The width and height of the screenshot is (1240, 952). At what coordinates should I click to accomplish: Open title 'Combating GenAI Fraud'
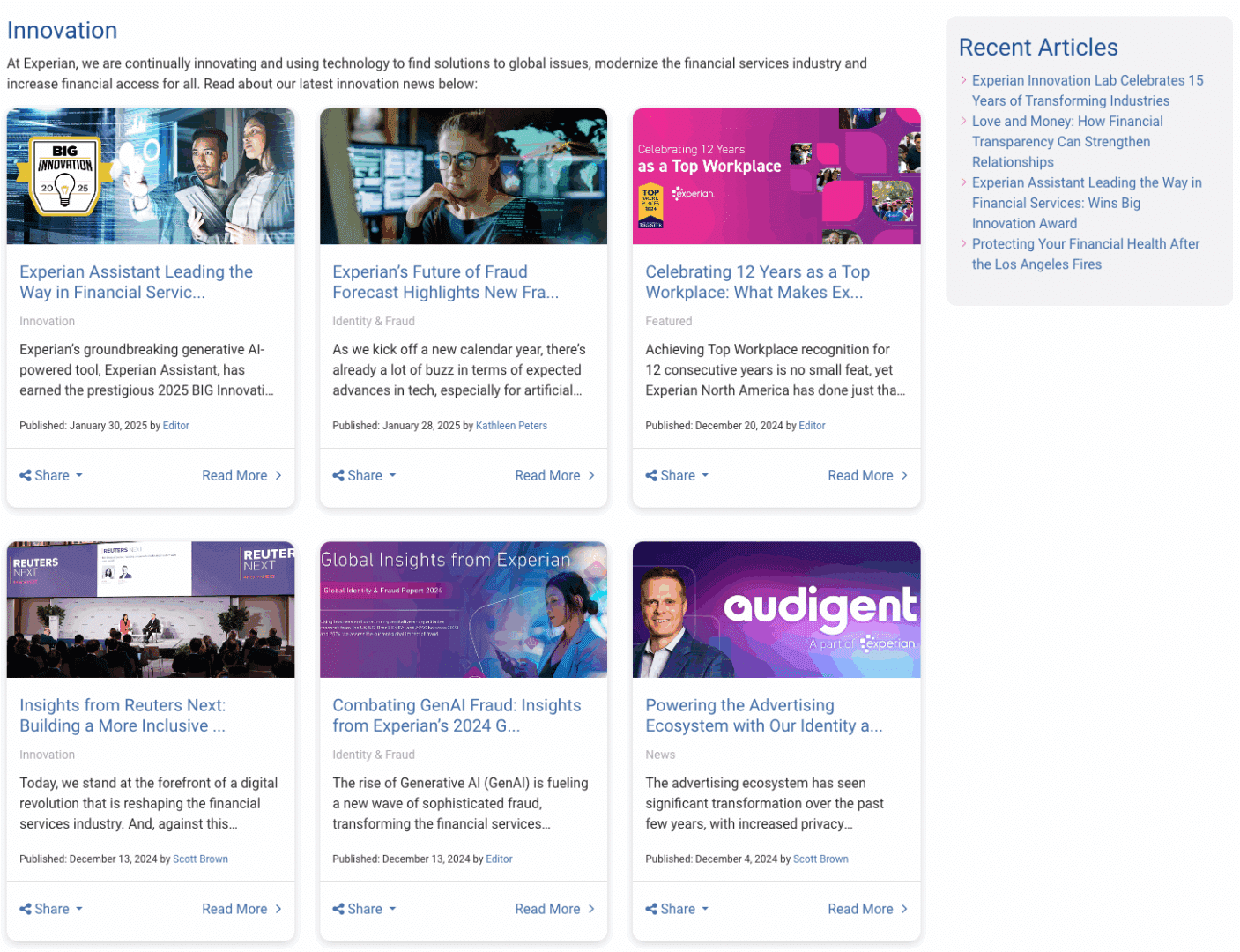click(x=457, y=716)
